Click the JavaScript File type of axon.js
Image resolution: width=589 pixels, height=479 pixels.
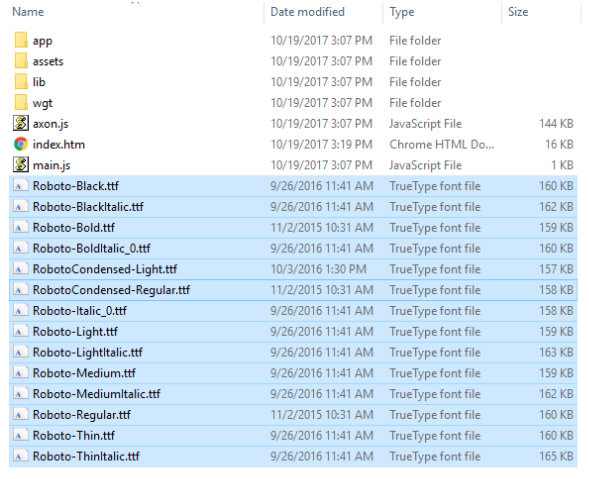pyautogui.click(x=426, y=124)
